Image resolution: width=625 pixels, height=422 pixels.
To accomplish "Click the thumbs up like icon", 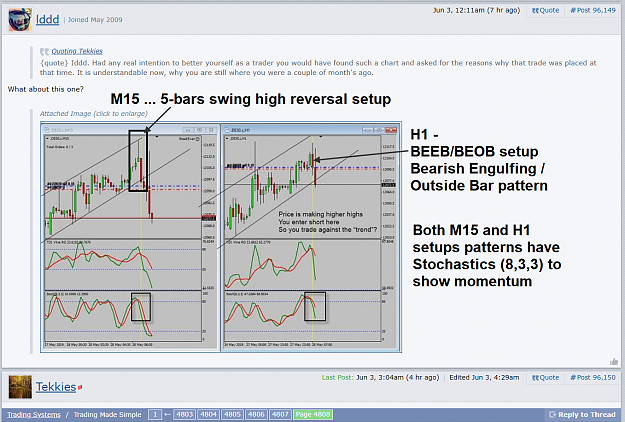I will [613, 362].
